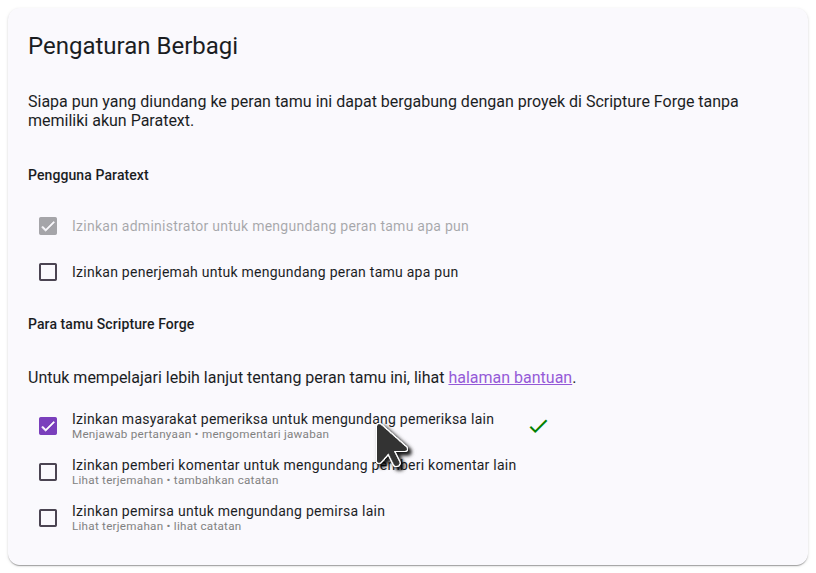Click the disabled administrator invite checkbox
The width and height of the screenshot is (816, 573).
tap(48, 226)
